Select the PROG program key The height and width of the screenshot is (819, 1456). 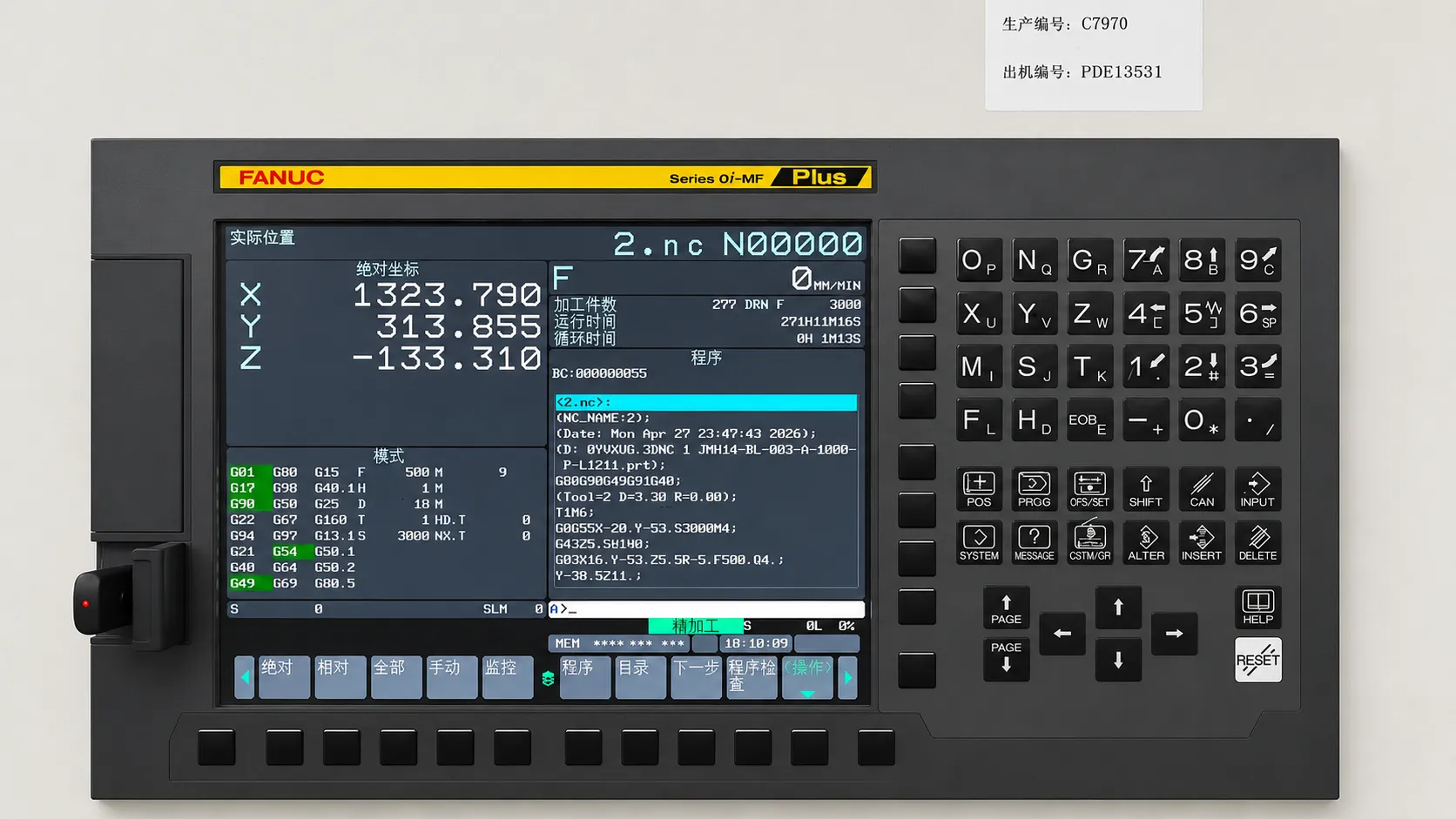pos(1035,489)
